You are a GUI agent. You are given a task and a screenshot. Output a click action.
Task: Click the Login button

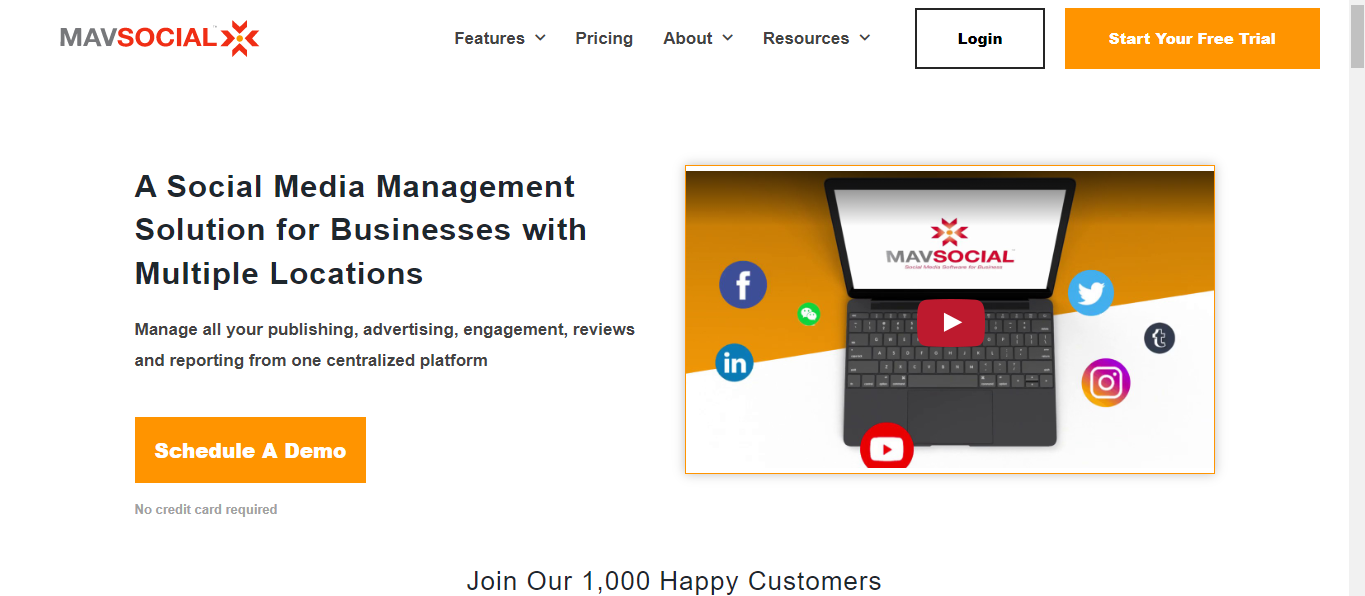pyautogui.click(x=980, y=39)
